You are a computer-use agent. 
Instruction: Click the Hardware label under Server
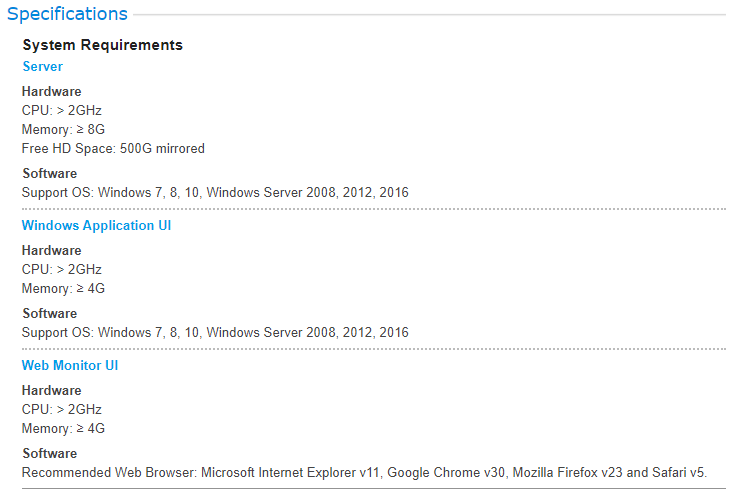coord(52,92)
